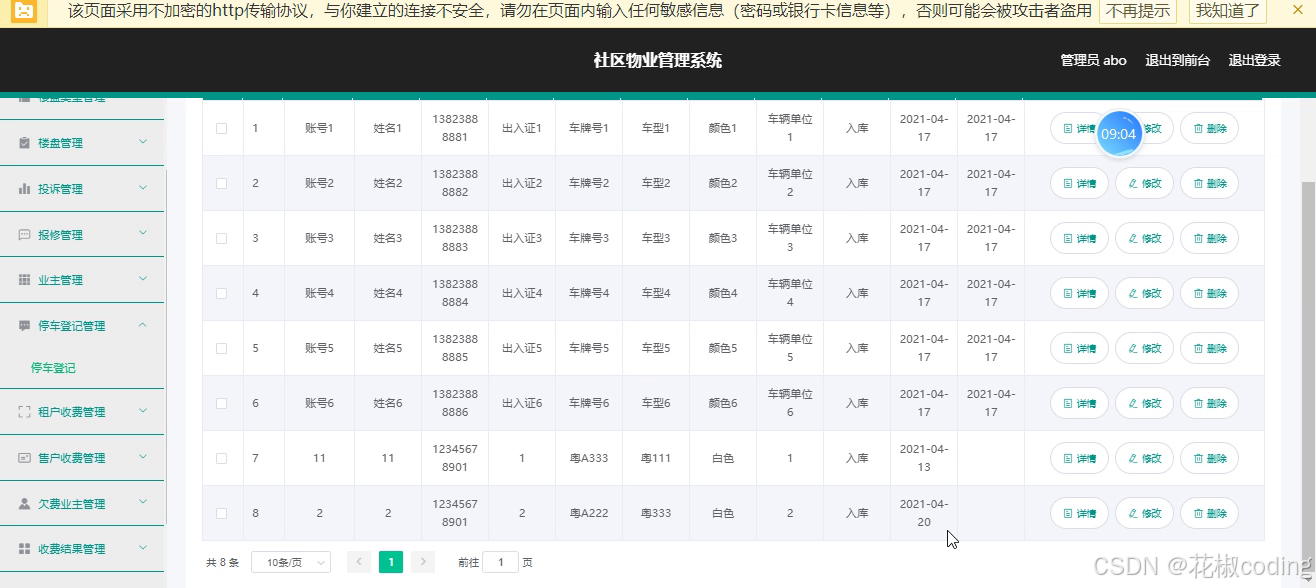Screen dimensions: 1316x588
Task: Click the 报修管理 chat icon
Action: 25,235
